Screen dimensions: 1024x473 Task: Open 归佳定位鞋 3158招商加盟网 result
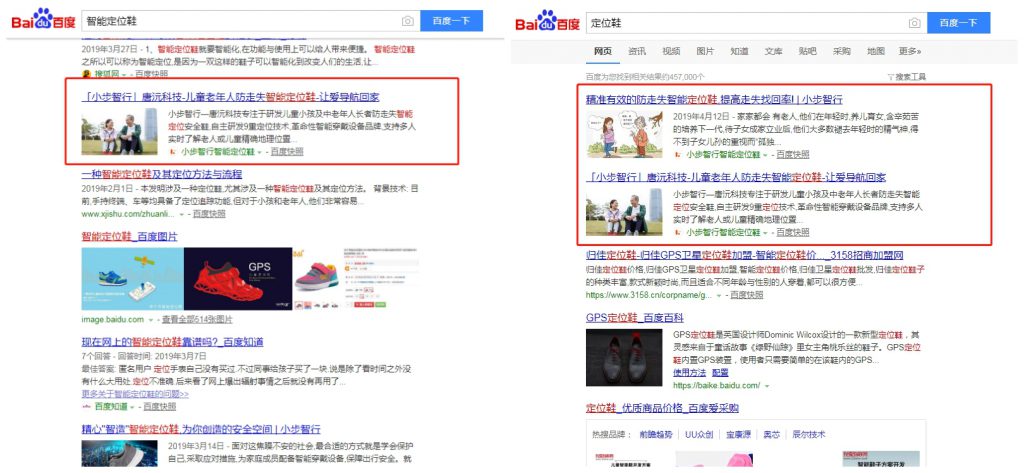point(744,255)
